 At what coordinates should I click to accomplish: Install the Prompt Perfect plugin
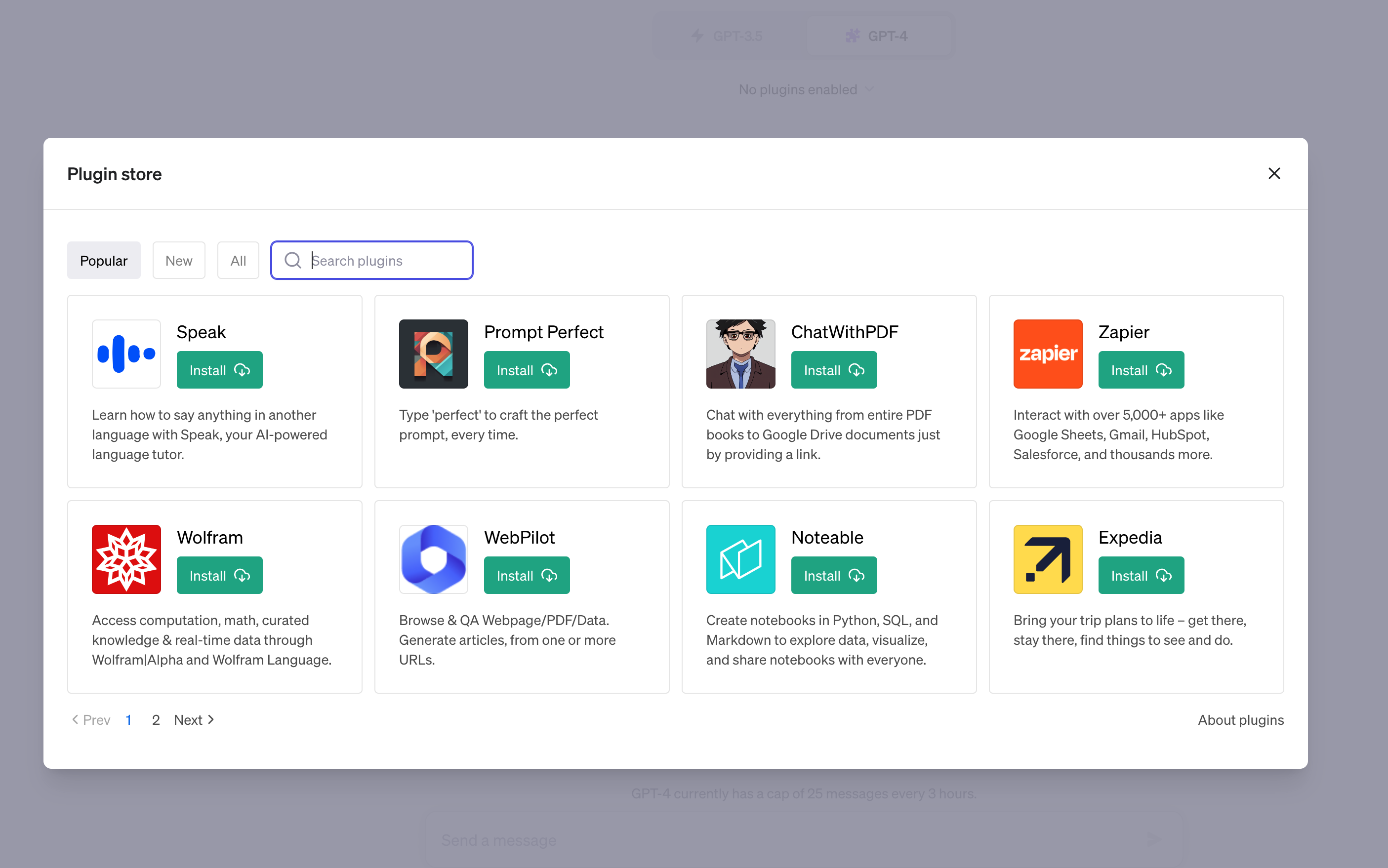point(527,370)
